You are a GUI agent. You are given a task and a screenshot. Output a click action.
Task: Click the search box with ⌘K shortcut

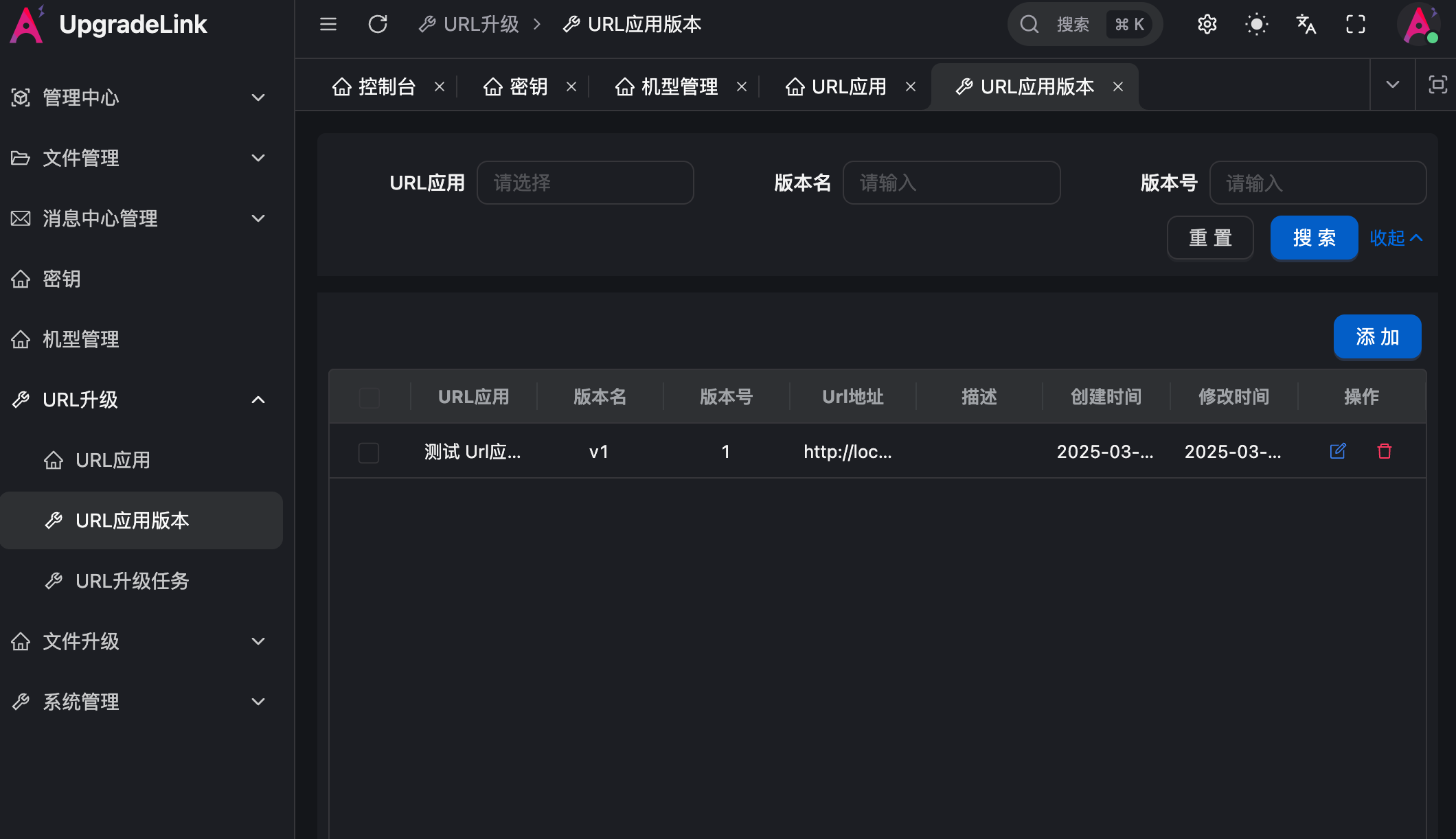1085,25
